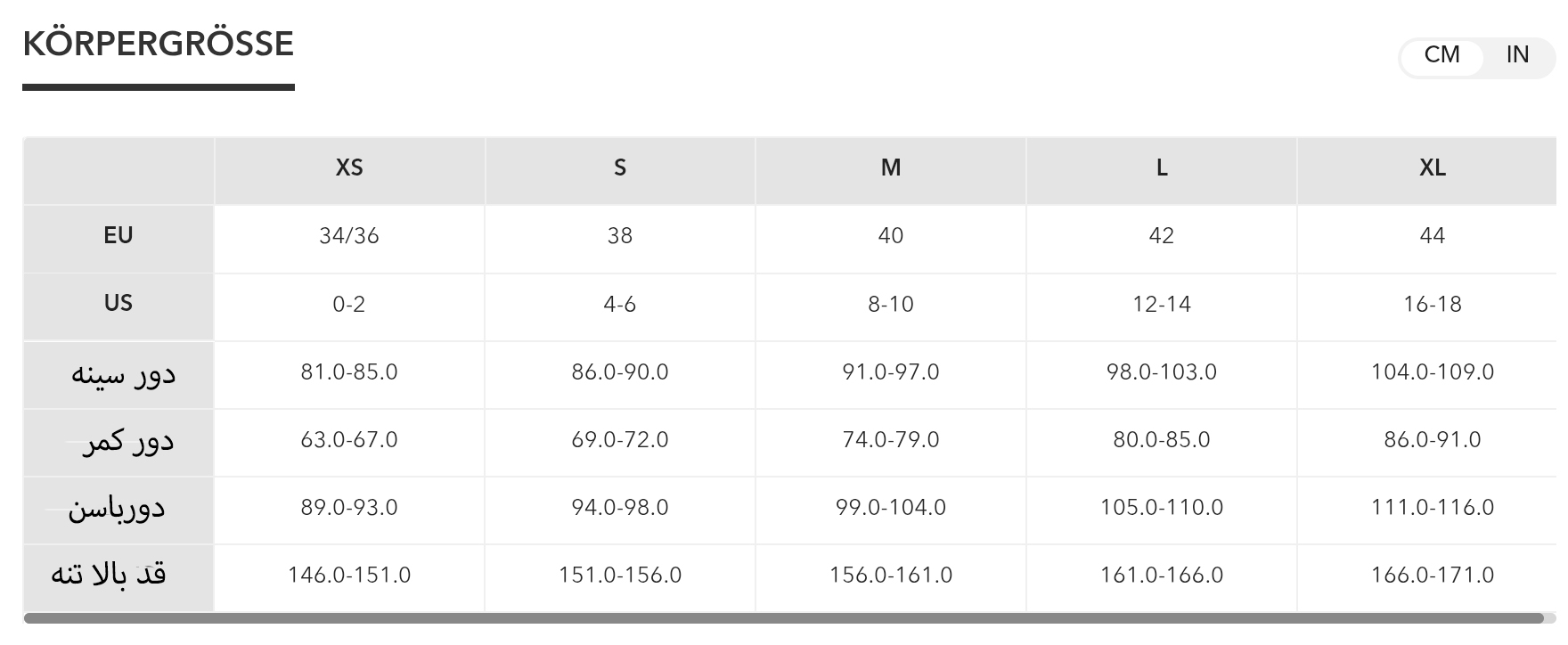The width and height of the screenshot is (1568, 645).
Task: Click the S size column header
Action: tap(620, 167)
